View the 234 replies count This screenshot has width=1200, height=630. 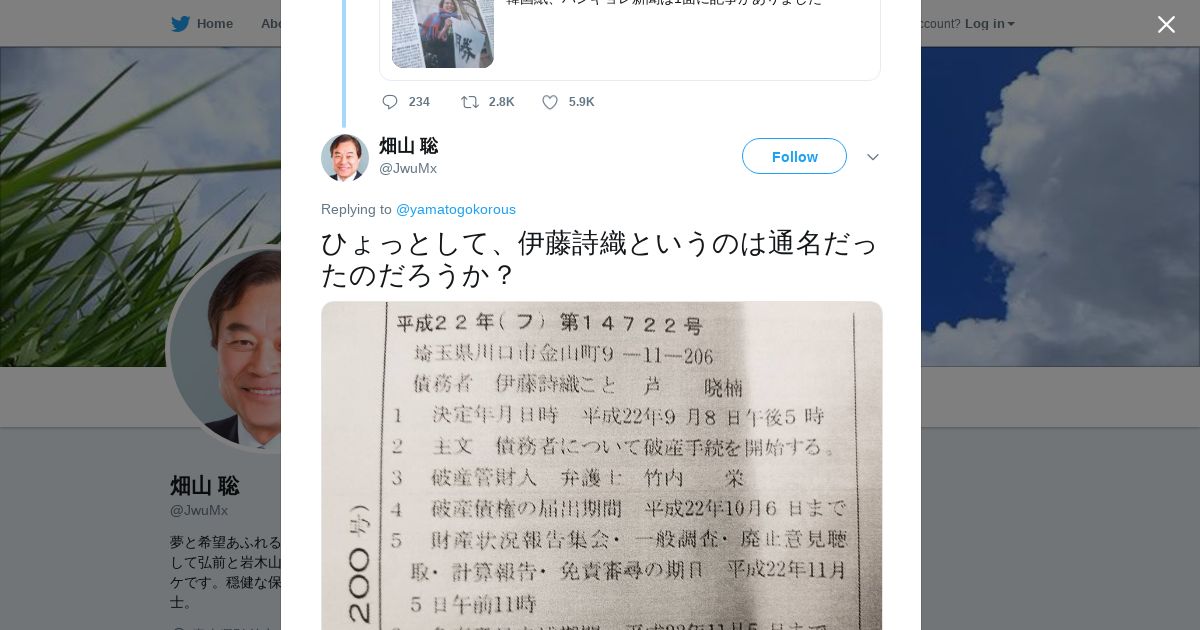click(419, 102)
